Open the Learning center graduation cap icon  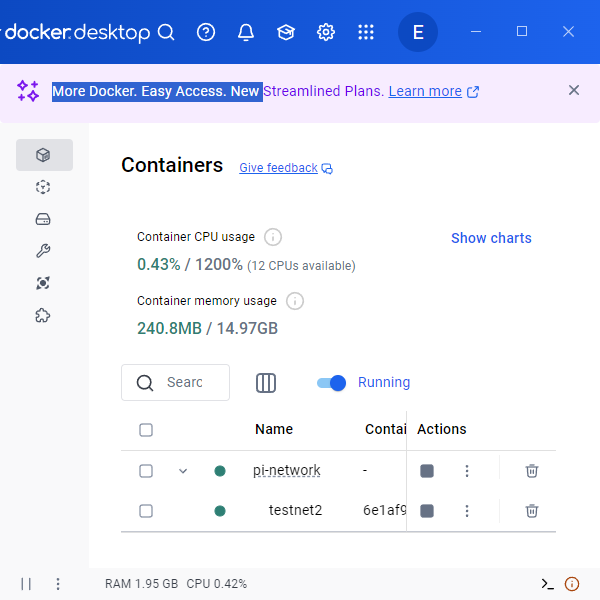click(286, 32)
